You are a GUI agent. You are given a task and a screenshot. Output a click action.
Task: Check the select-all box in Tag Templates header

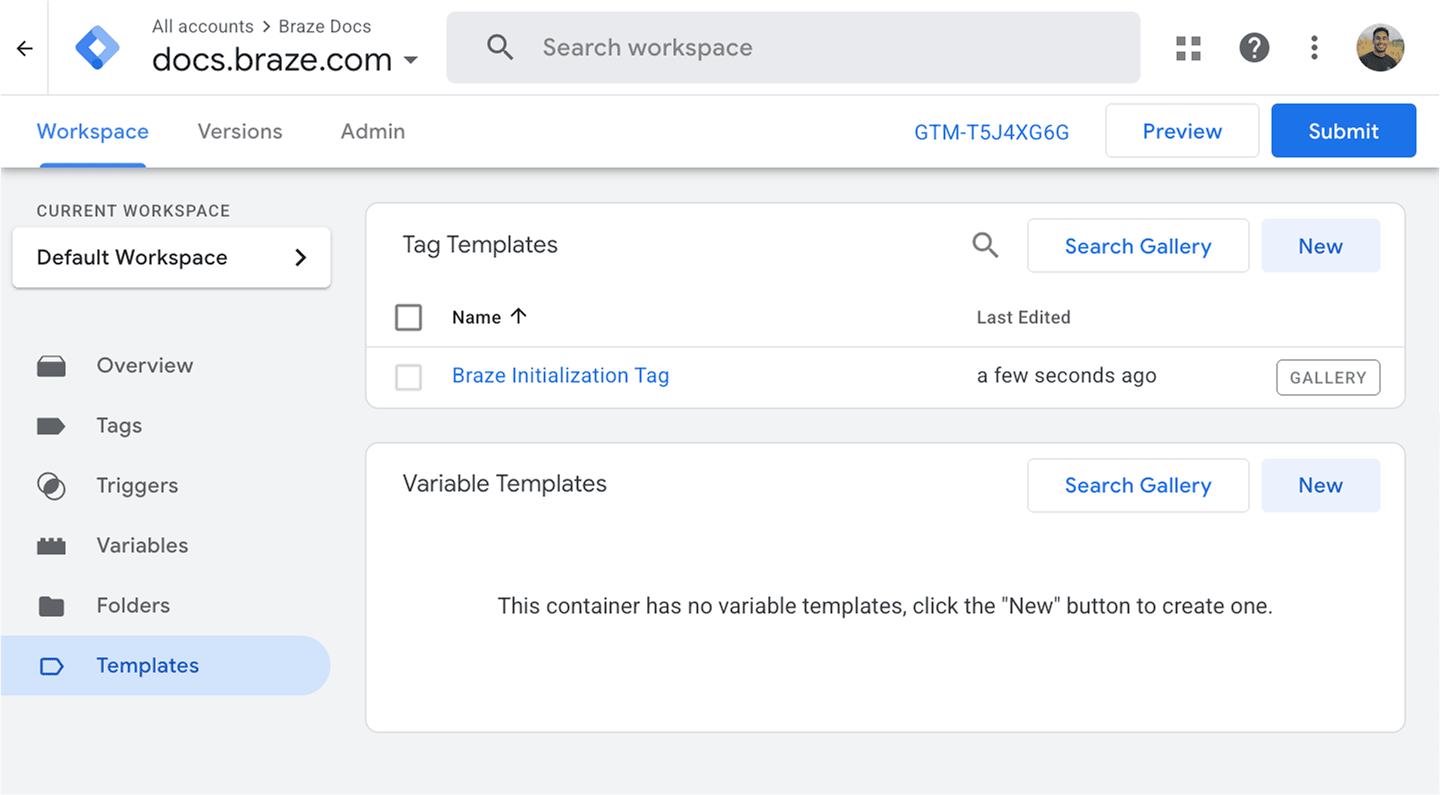[x=409, y=317]
